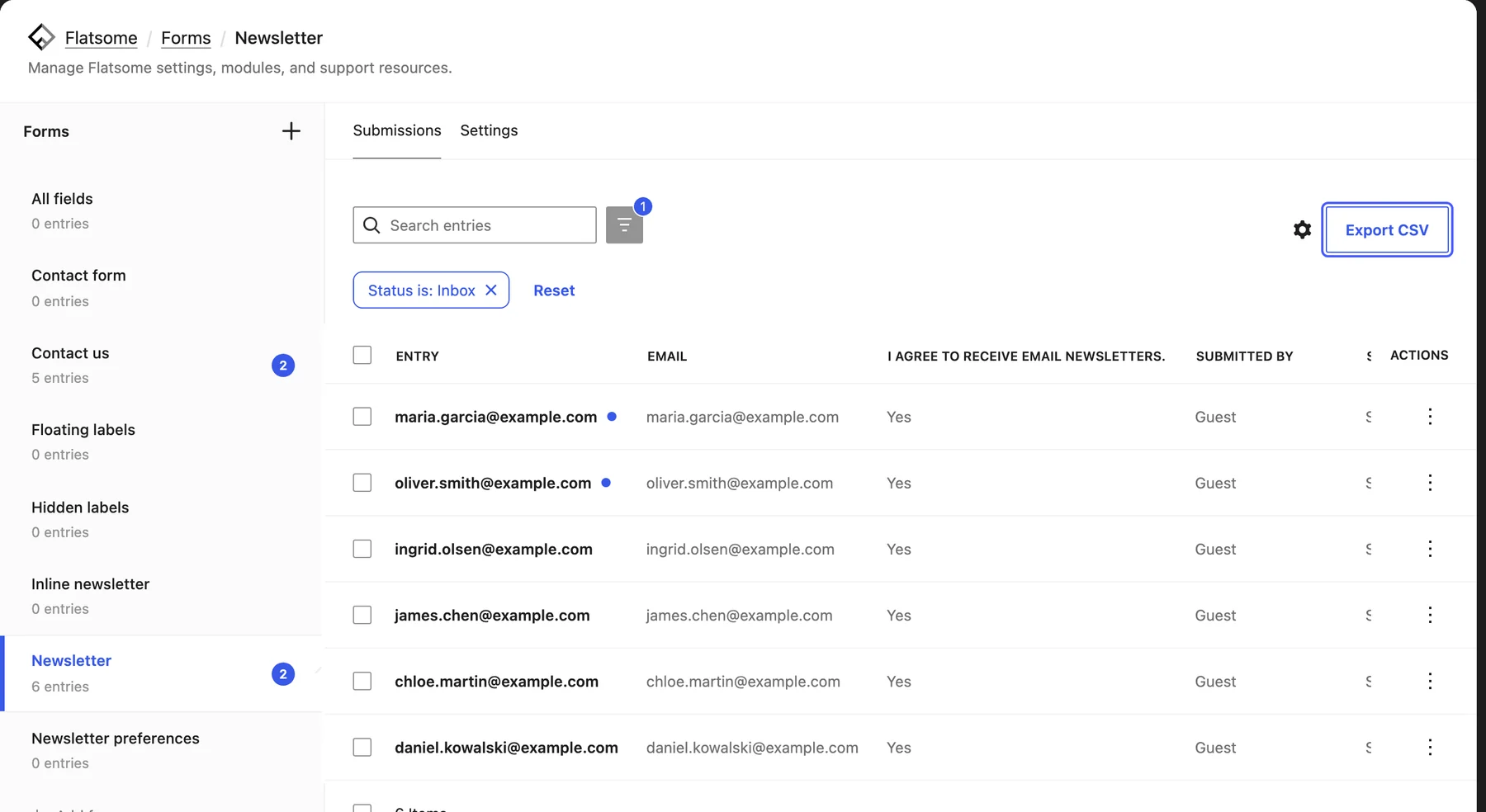The height and width of the screenshot is (812, 1486).
Task: Open the oliver.smith@example.com entry
Action: click(x=493, y=483)
